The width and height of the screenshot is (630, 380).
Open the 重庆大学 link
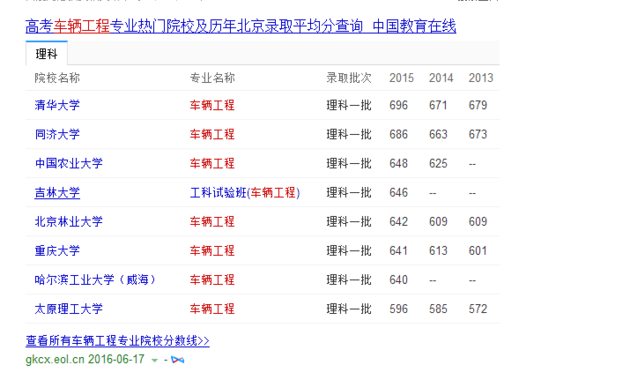(x=57, y=251)
